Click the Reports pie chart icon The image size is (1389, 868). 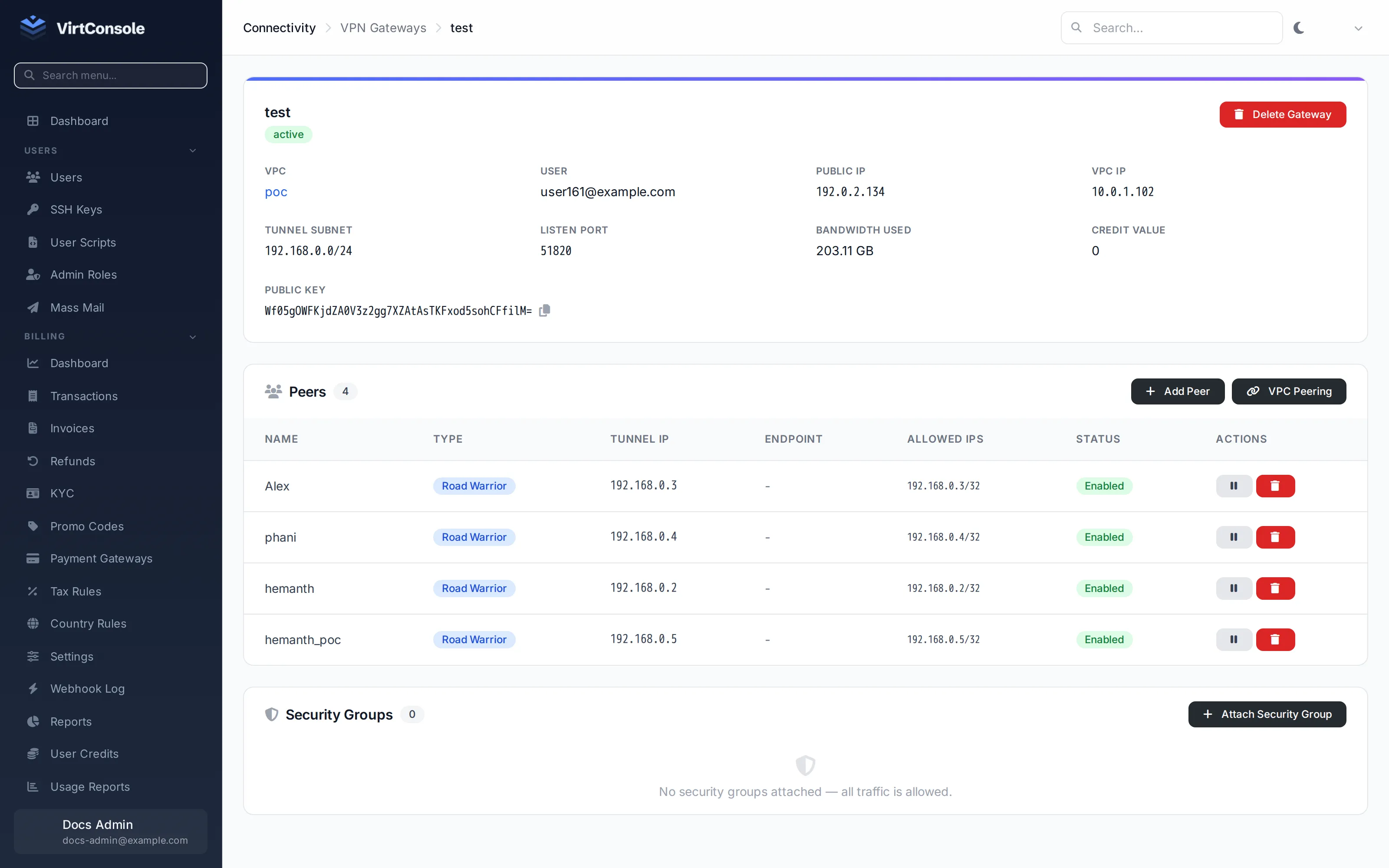click(x=33, y=721)
